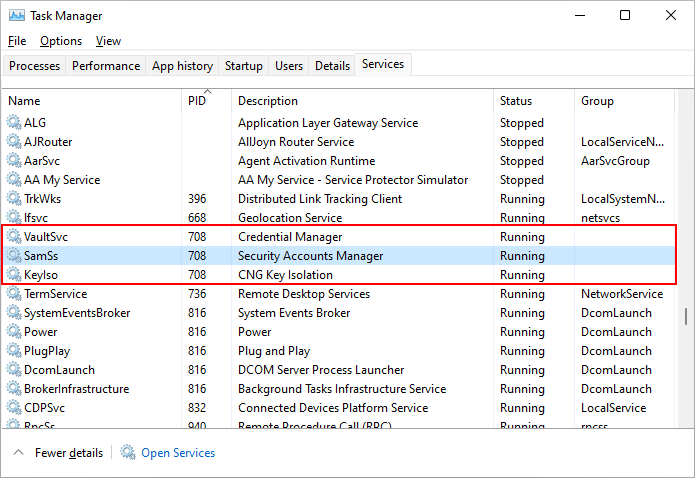Click the gear icon beside AA My Service
This screenshot has height=478, width=695.
(x=14, y=180)
